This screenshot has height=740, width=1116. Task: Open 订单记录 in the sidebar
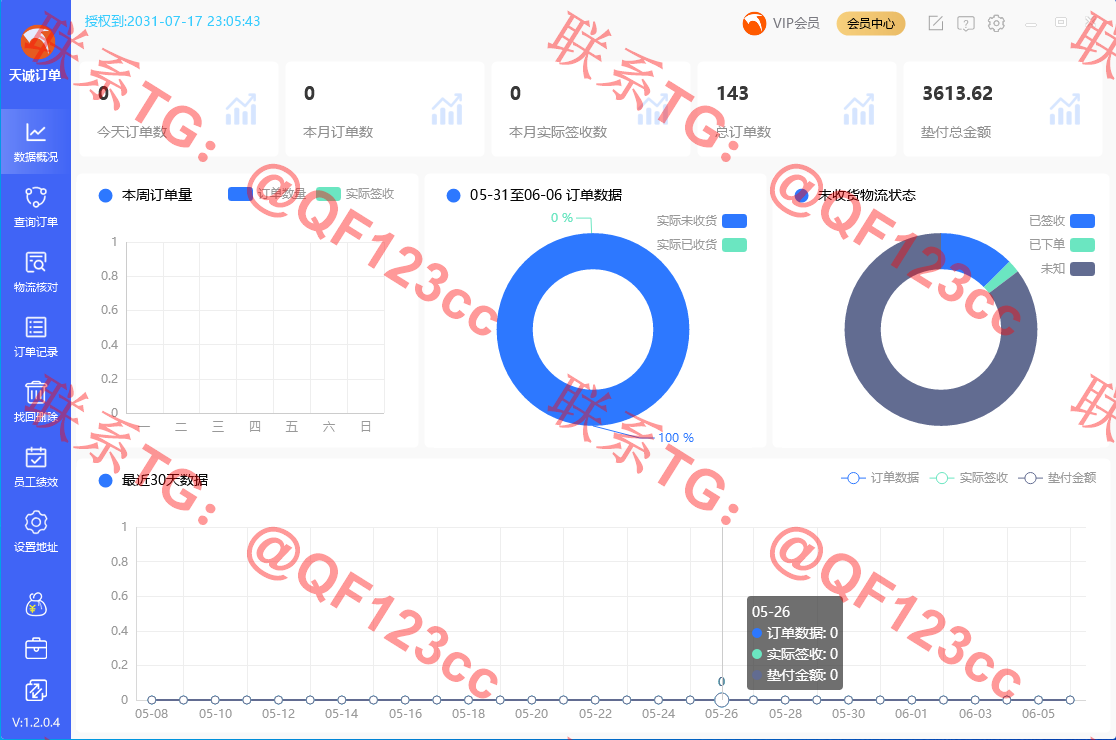click(x=36, y=337)
